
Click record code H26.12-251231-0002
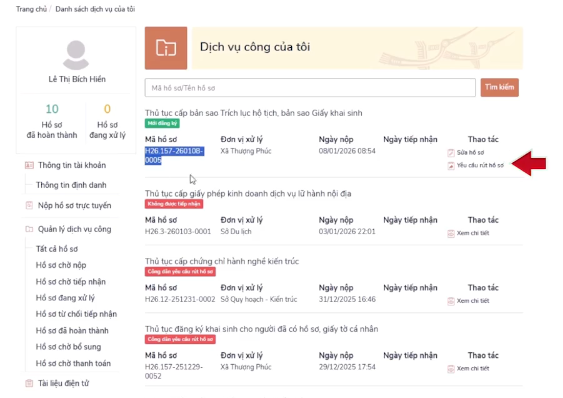click(180, 299)
